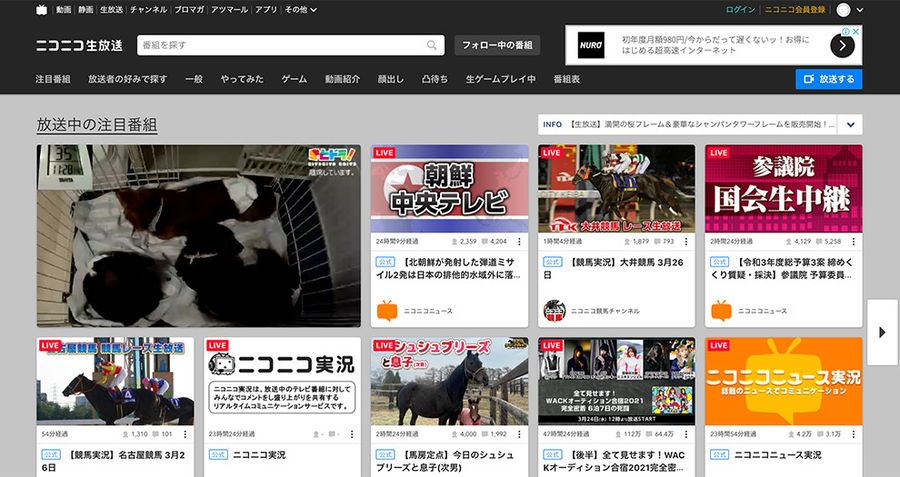Select the 動画紹介 category tab
This screenshot has width=900, height=477.
pos(342,79)
